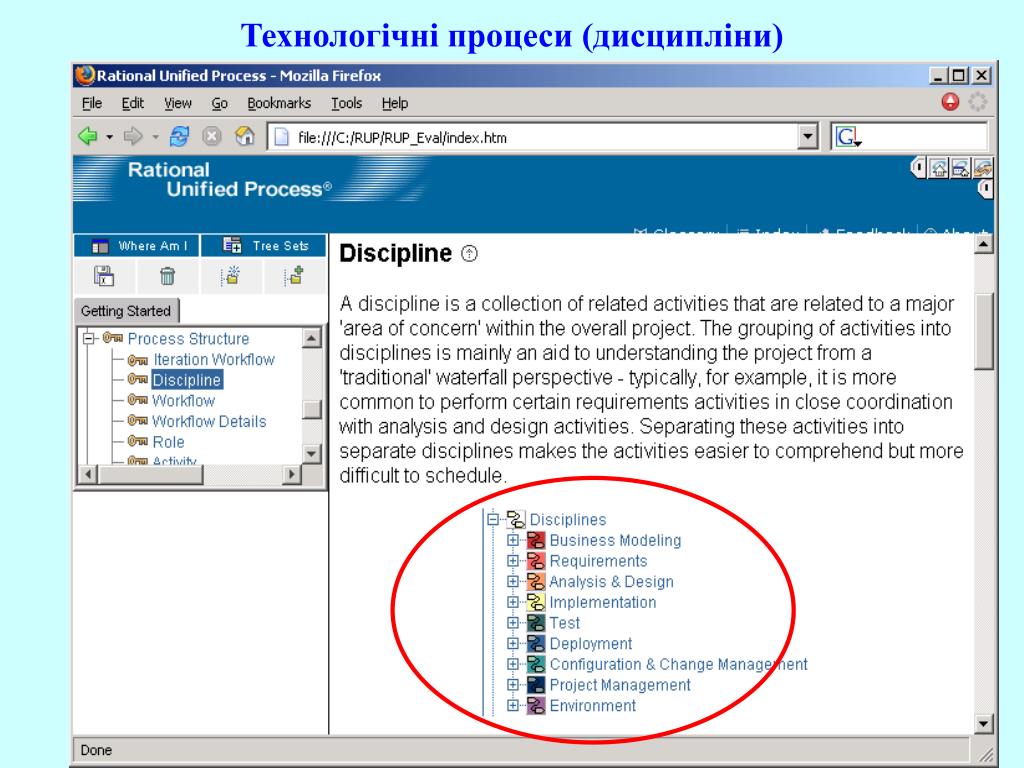Click the Forward arrow button
1024x768 pixels.
pos(133,136)
